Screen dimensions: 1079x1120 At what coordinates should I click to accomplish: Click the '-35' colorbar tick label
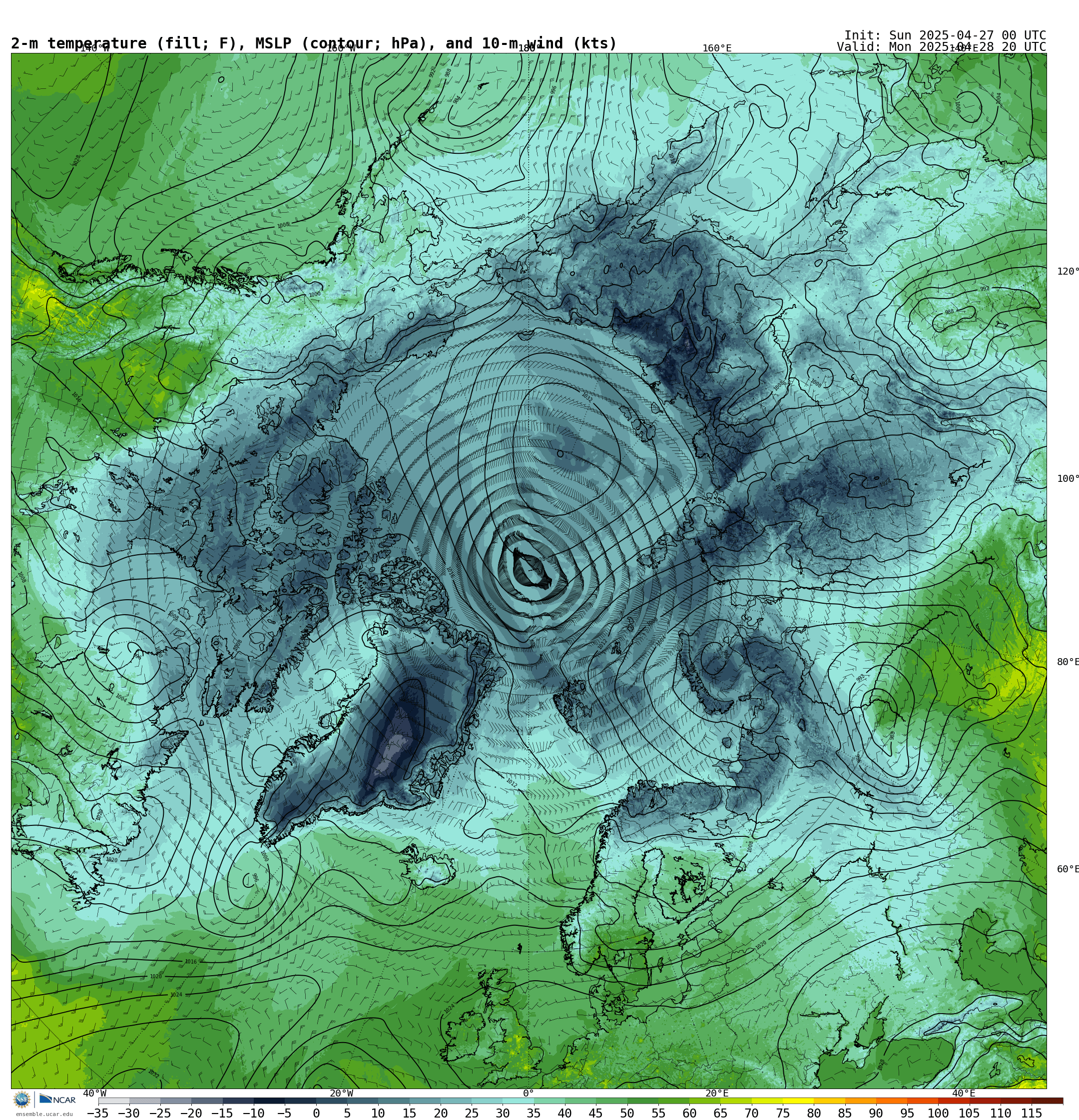click(x=98, y=1113)
